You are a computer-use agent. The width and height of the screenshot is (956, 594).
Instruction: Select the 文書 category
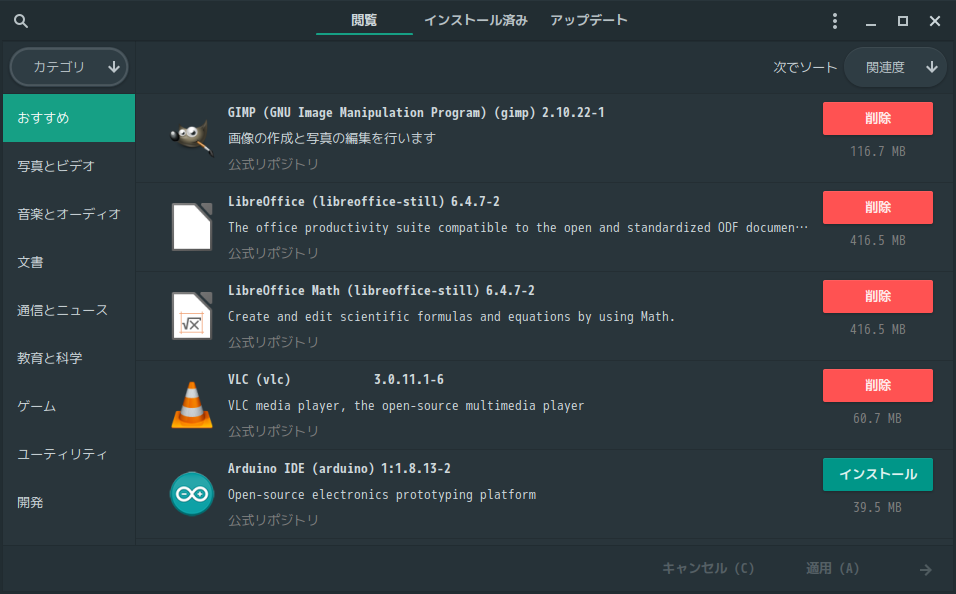tap(69, 262)
